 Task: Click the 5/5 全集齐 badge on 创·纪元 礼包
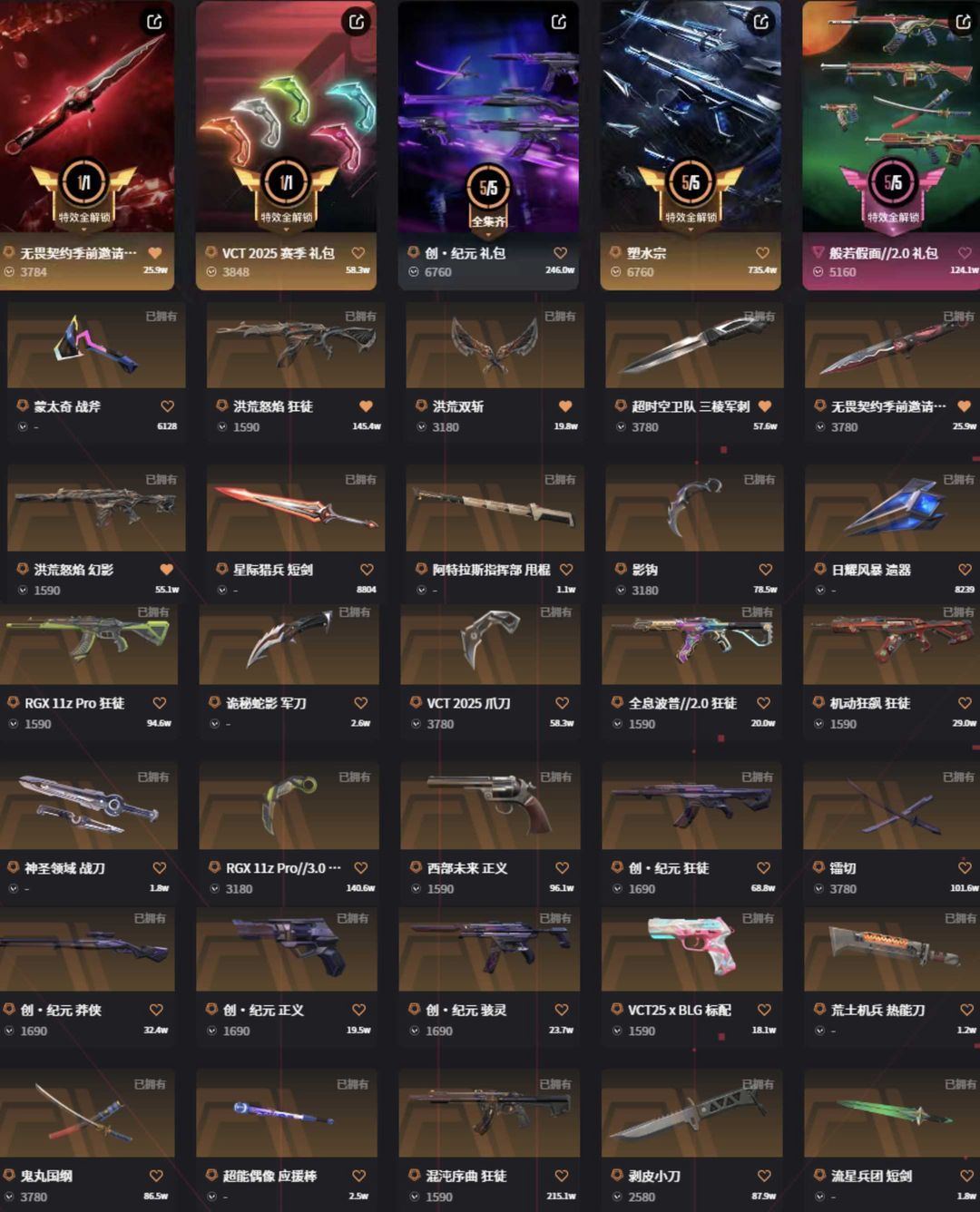pos(488,197)
